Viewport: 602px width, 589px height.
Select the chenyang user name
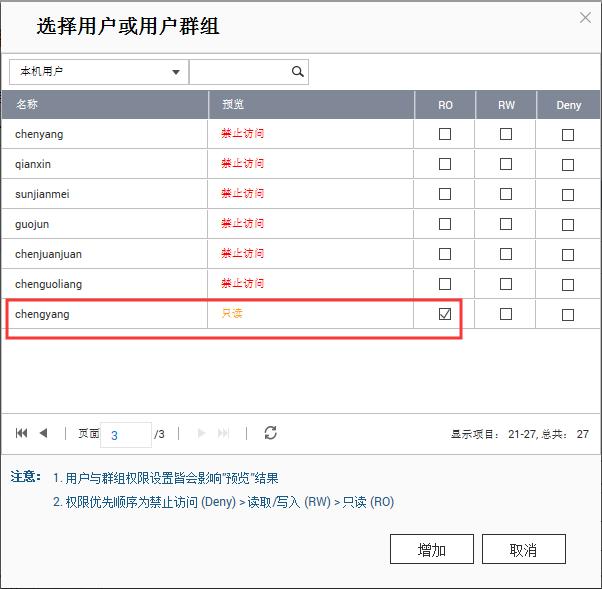click(x=39, y=135)
